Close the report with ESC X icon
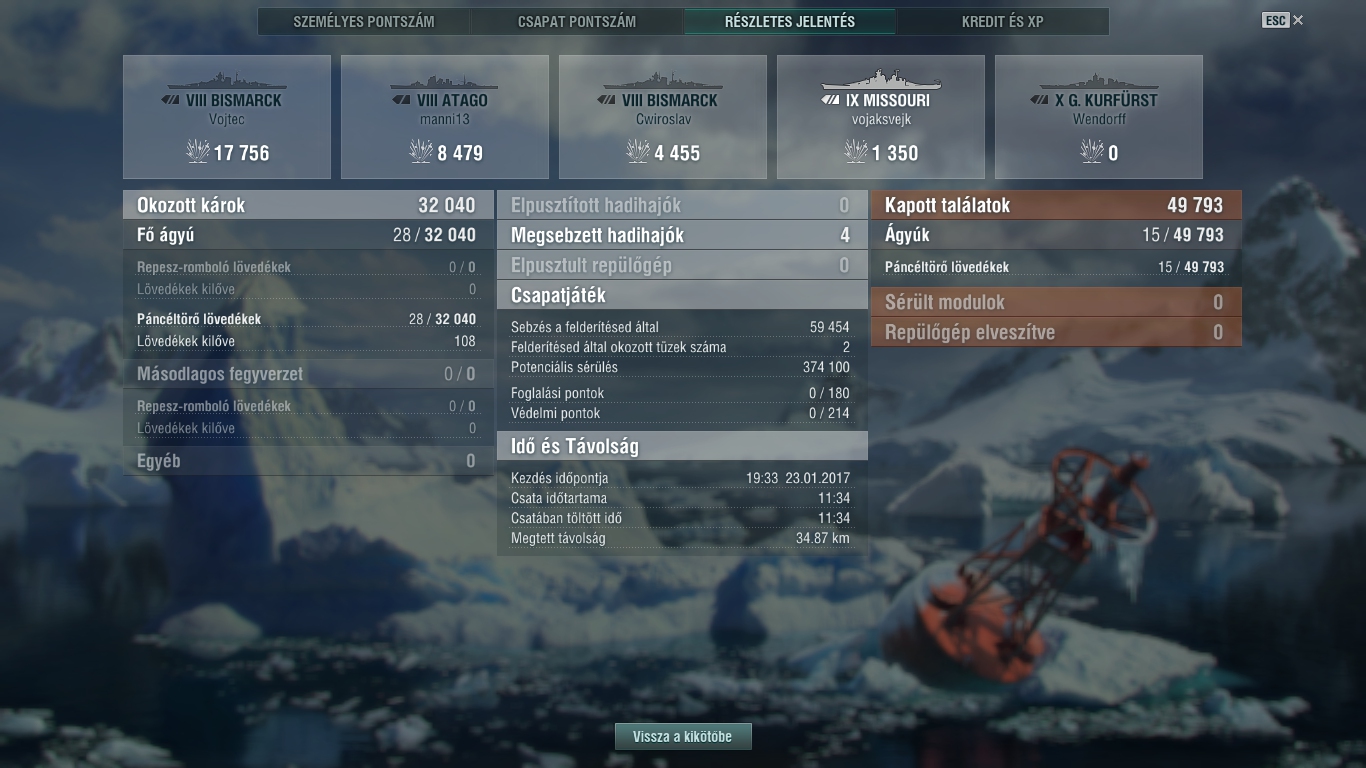 (1283, 20)
